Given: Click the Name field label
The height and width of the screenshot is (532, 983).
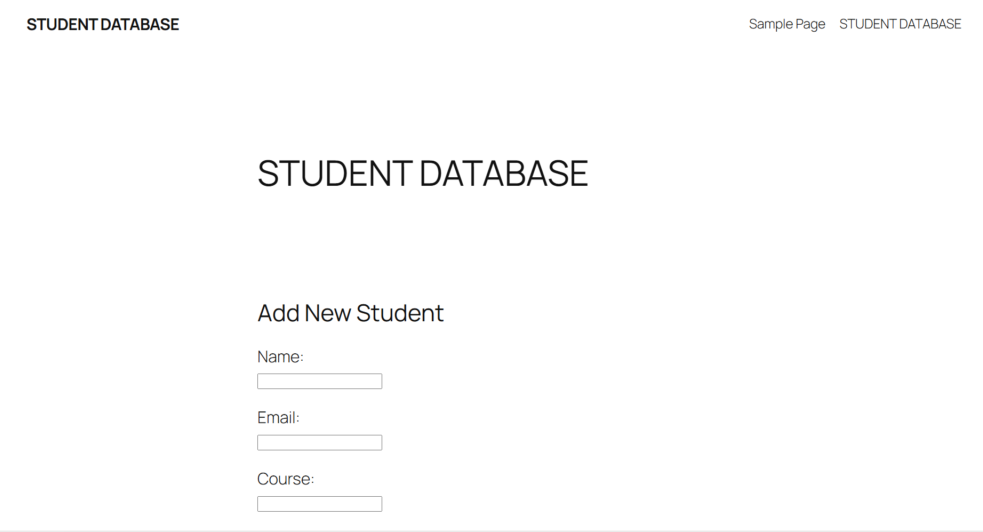Looking at the screenshot, I should 280,357.
